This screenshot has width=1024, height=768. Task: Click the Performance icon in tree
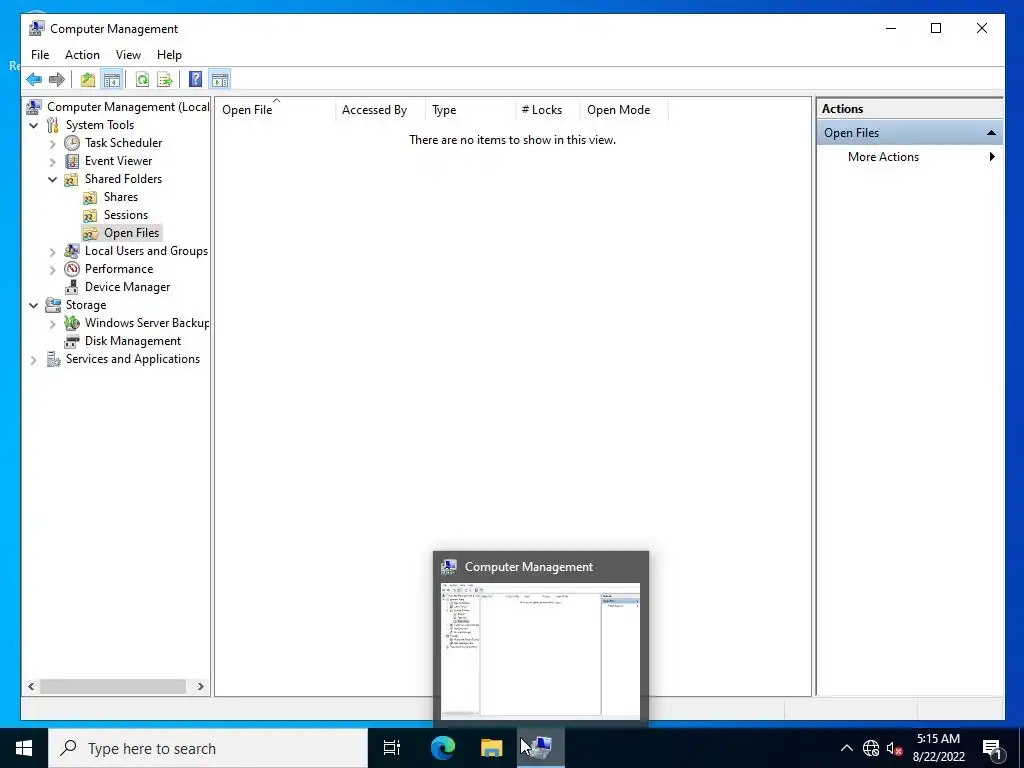tap(72, 269)
